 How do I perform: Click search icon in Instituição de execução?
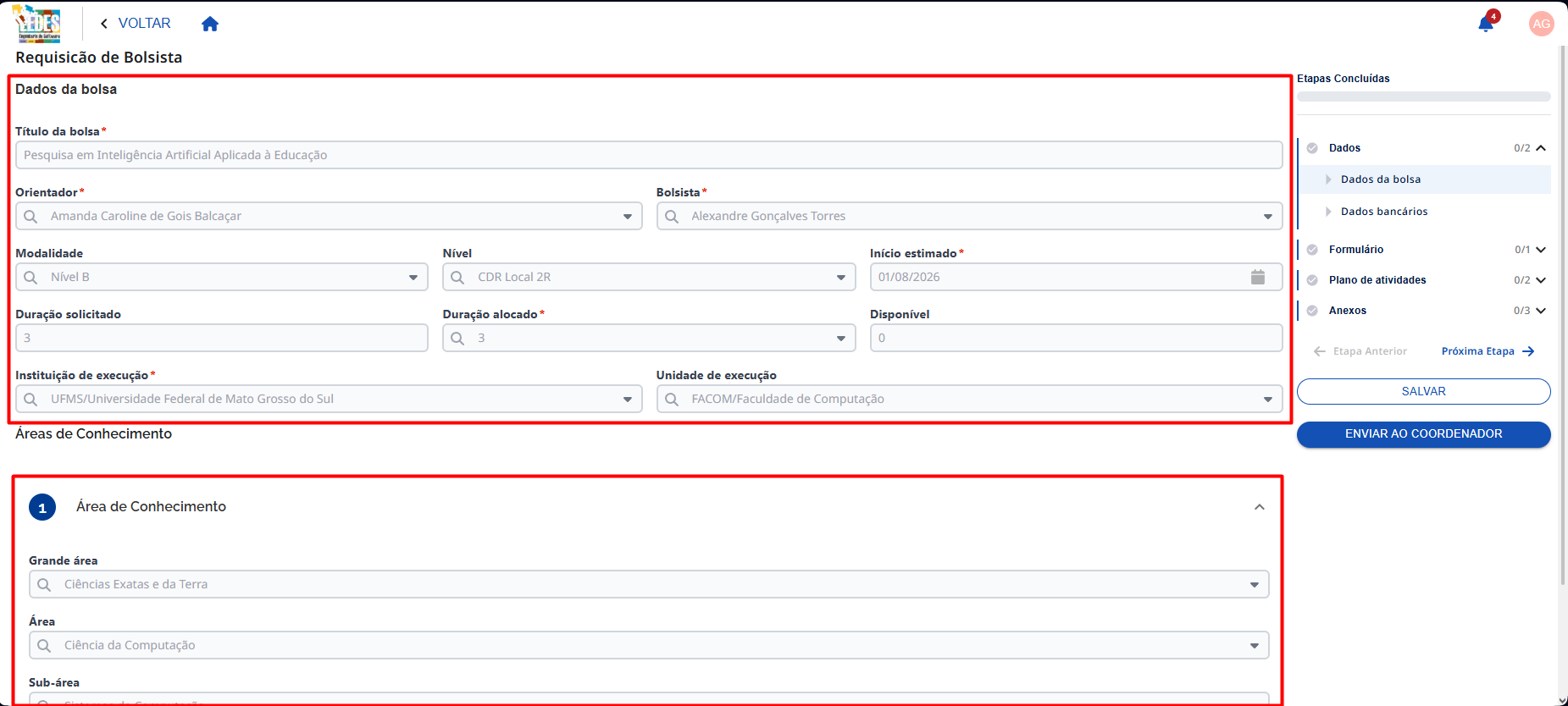30,399
